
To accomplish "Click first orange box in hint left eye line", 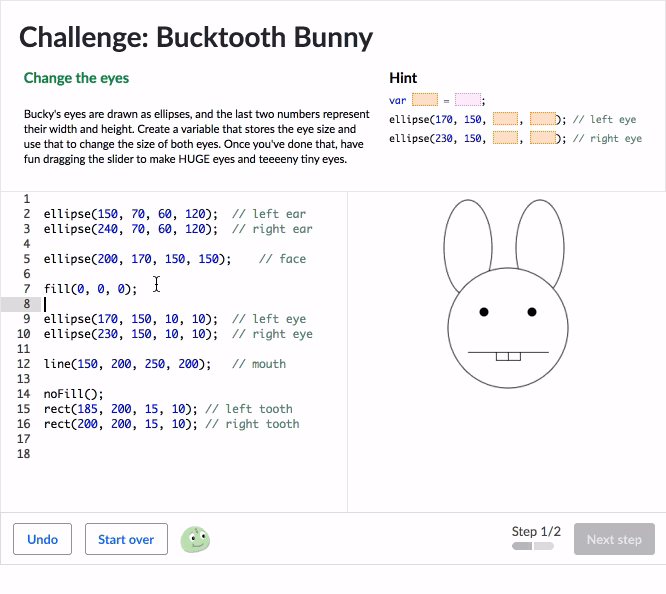I will tap(505, 119).
